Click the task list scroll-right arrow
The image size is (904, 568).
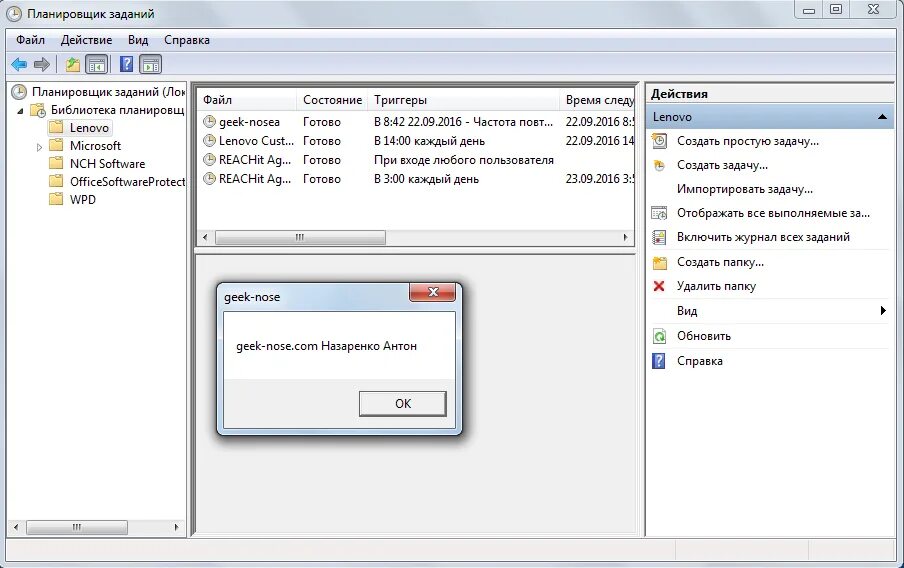tap(626, 237)
